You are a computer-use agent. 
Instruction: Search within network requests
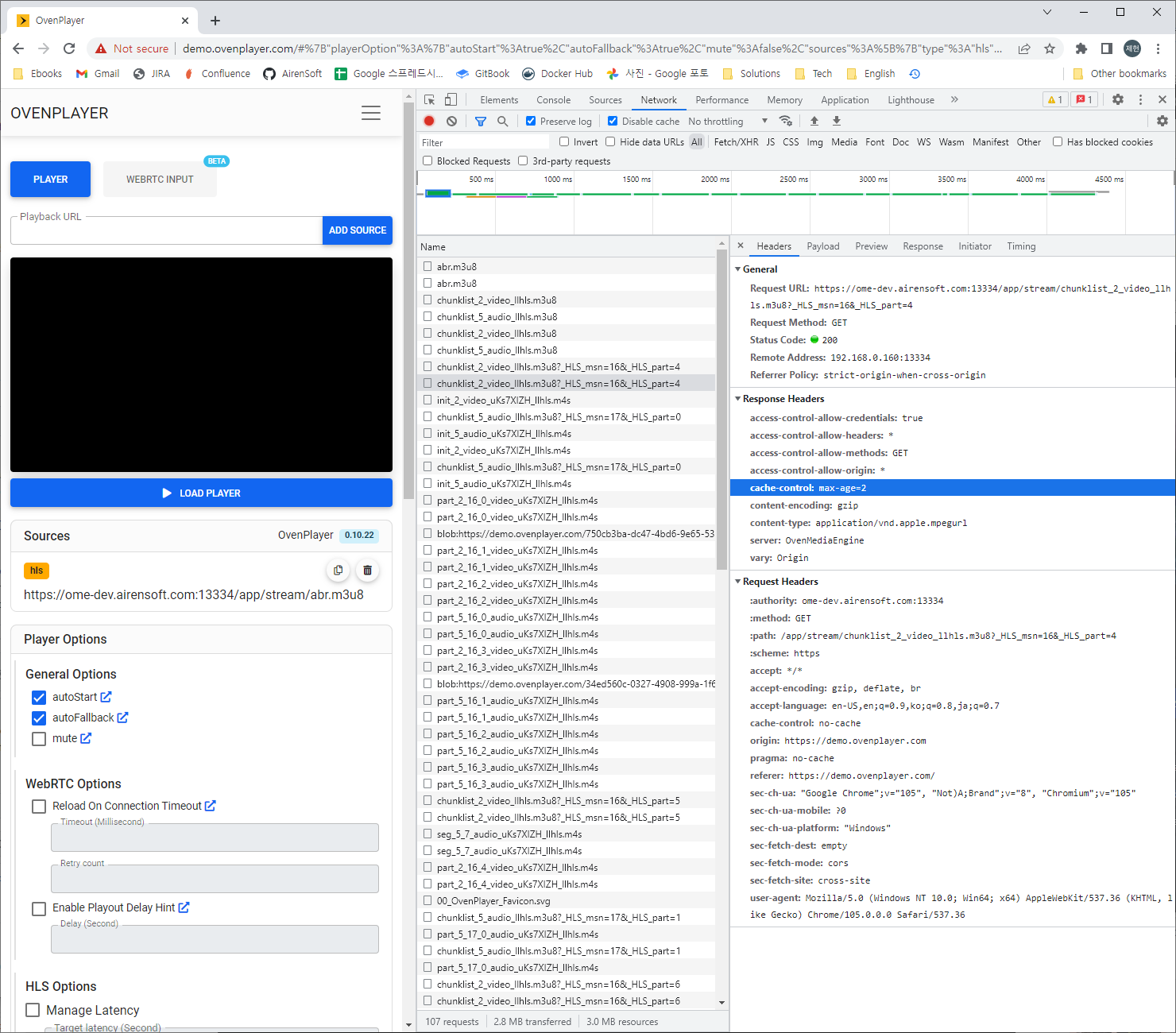501,121
